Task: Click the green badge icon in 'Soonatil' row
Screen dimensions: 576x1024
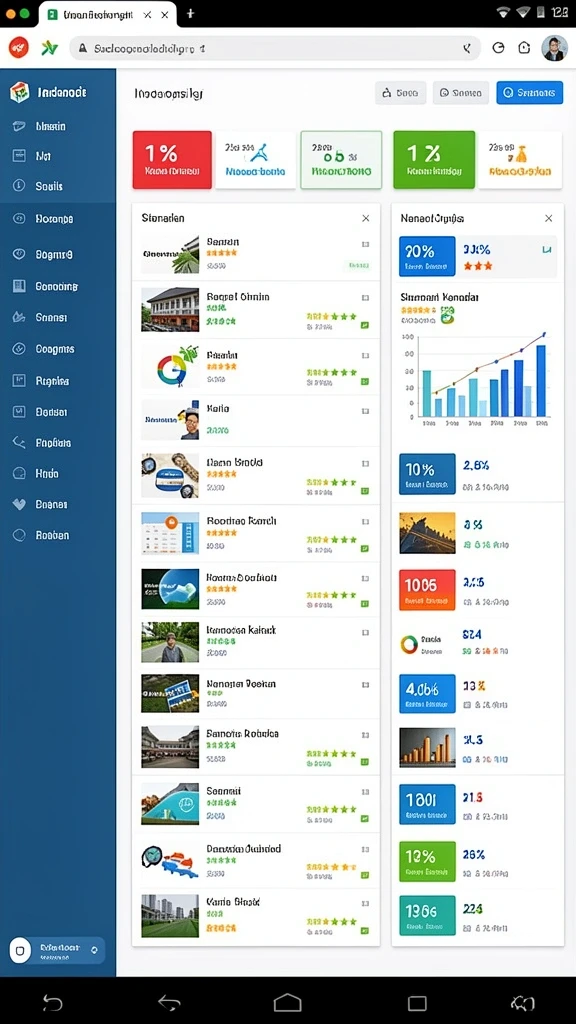Action: [x=365, y=818]
